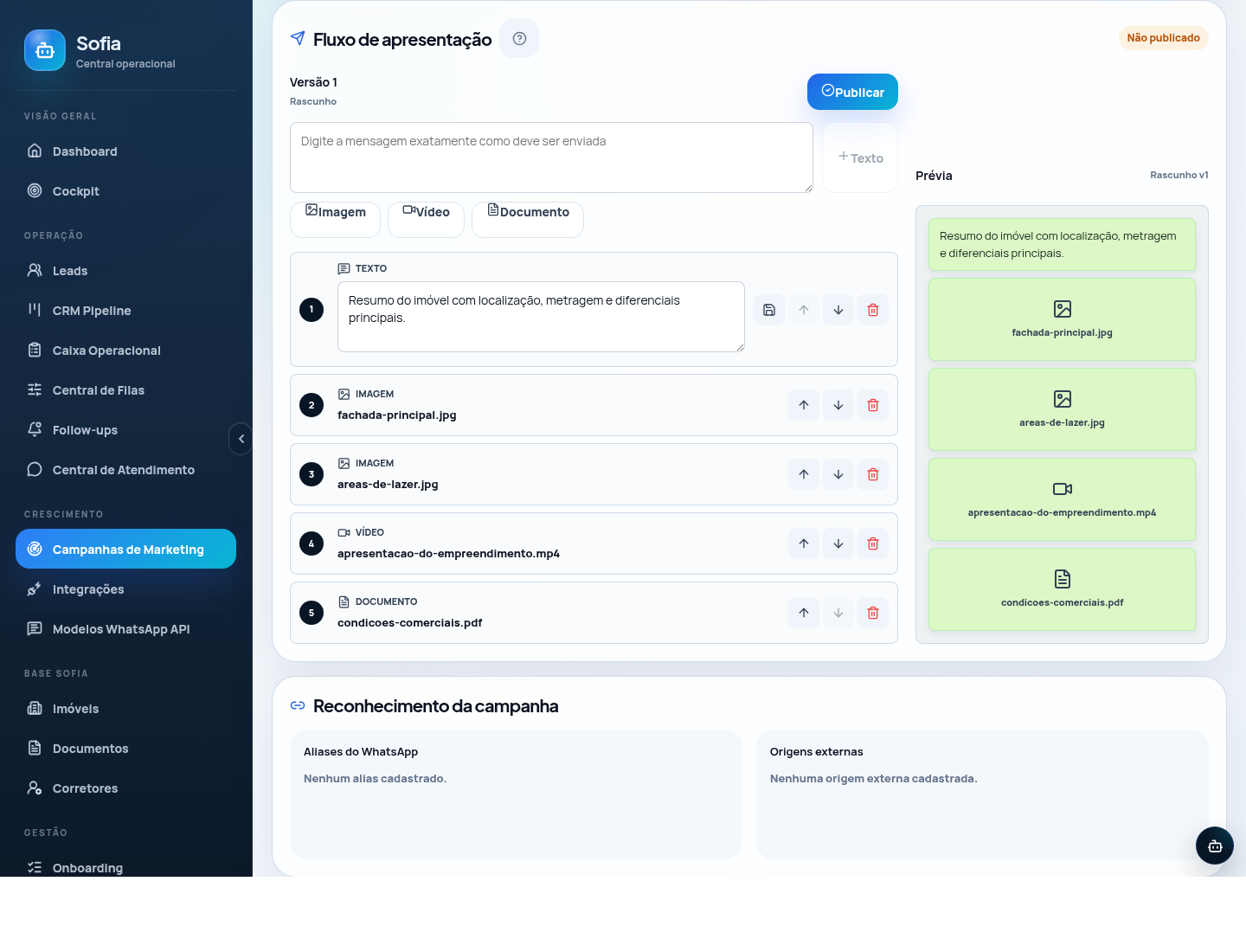Select preview card apresentacao-do-empreendimento.mp4
This screenshot has width=1246, height=952.
pyautogui.click(x=1062, y=499)
